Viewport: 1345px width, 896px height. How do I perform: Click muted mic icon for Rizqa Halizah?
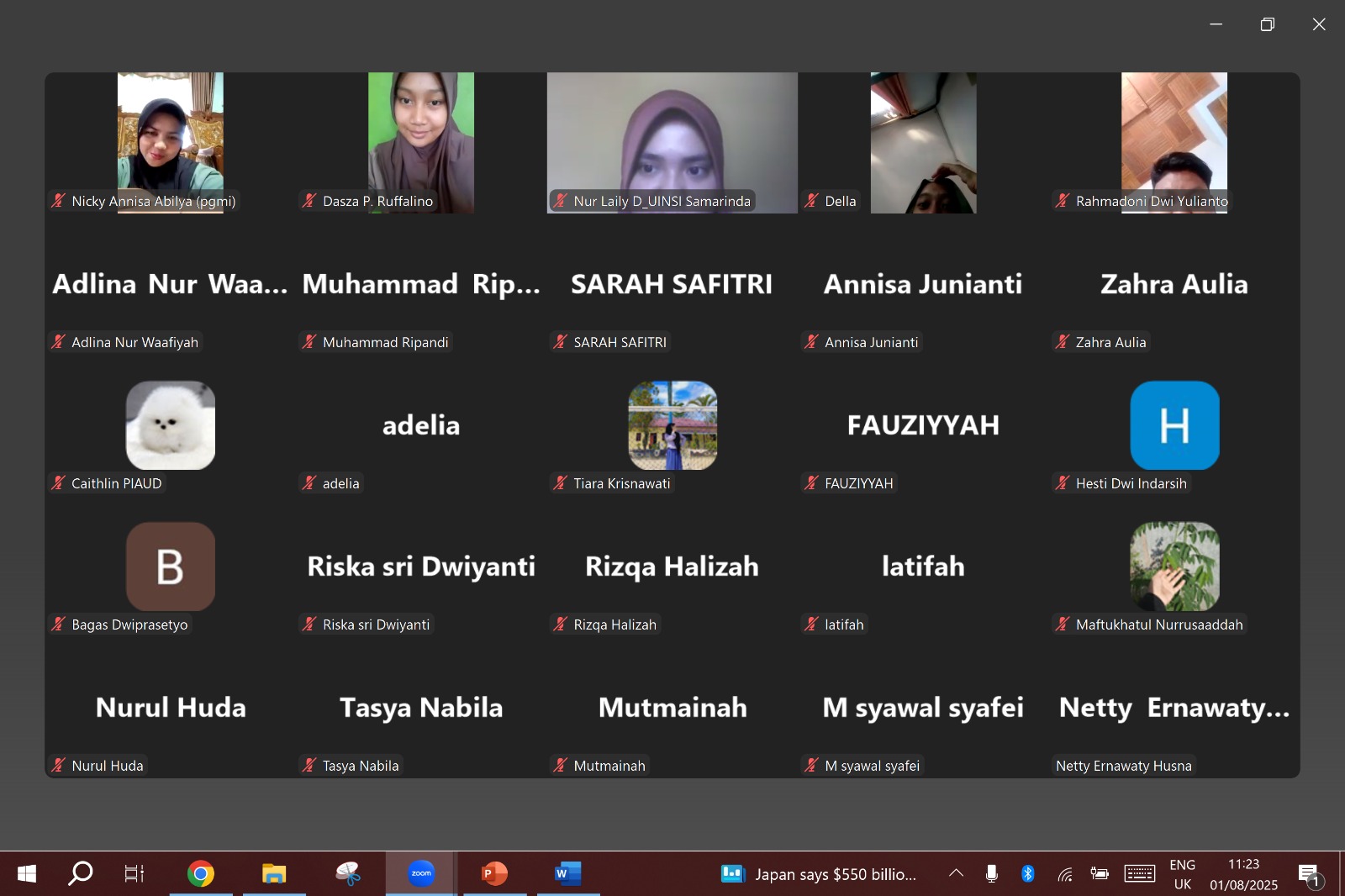coord(561,624)
